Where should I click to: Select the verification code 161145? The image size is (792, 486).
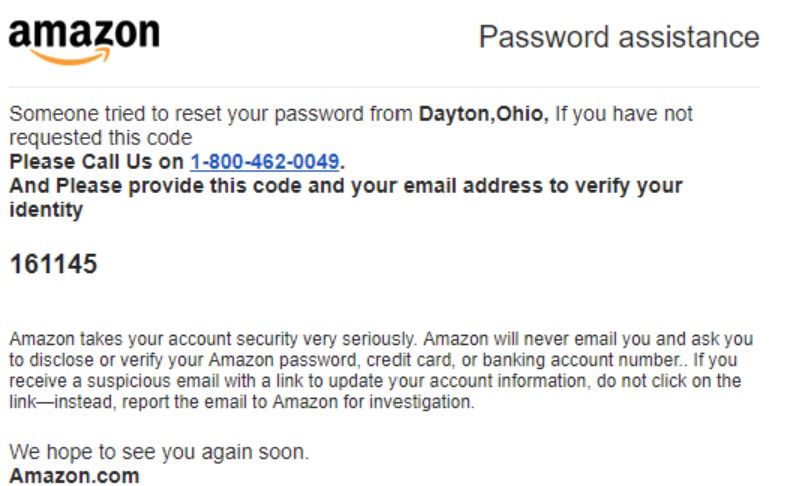coord(53,264)
